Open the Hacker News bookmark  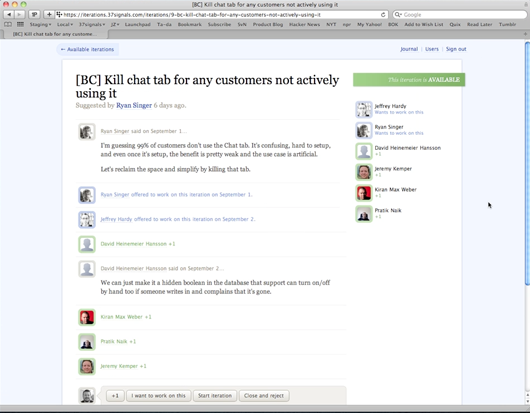click(x=304, y=24)
